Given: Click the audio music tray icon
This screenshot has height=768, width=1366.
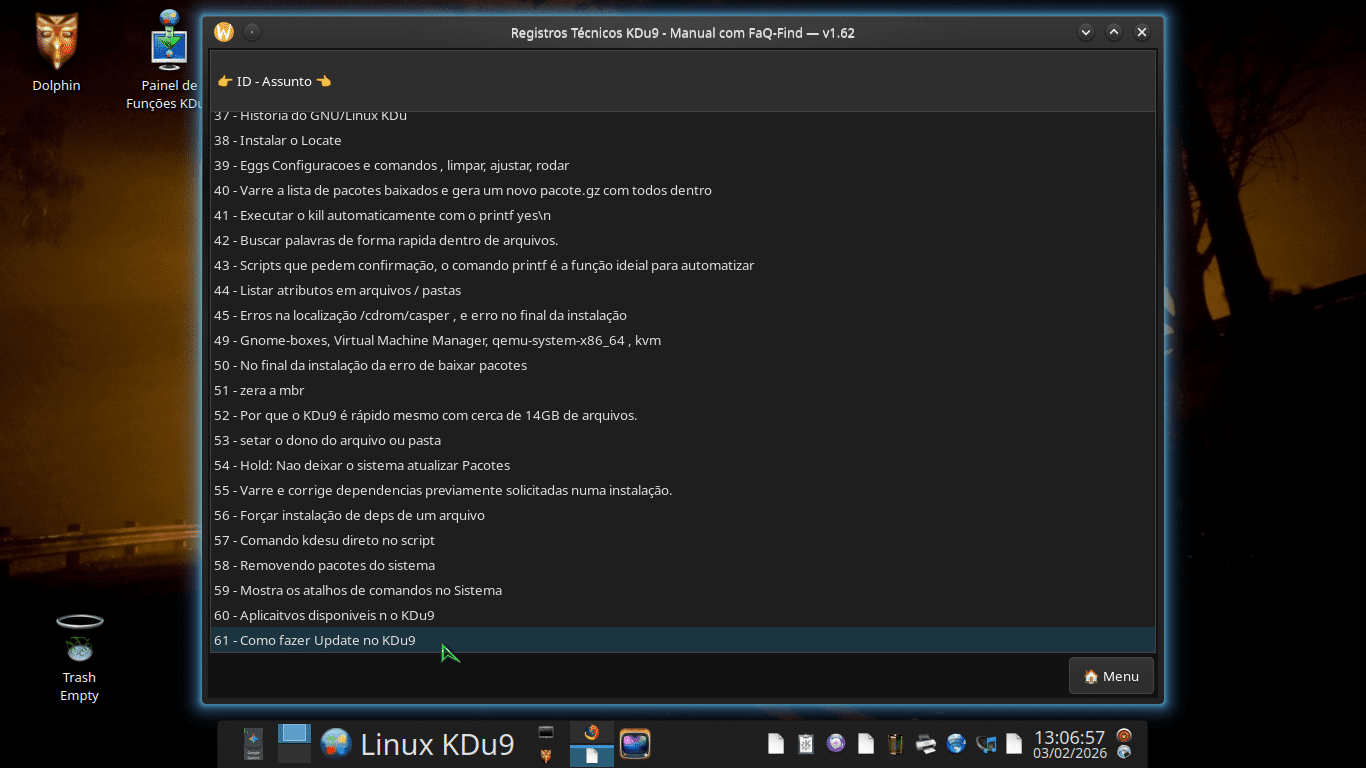Looking at the screenshot, I should pyautogui.click(x=986, y=744).
